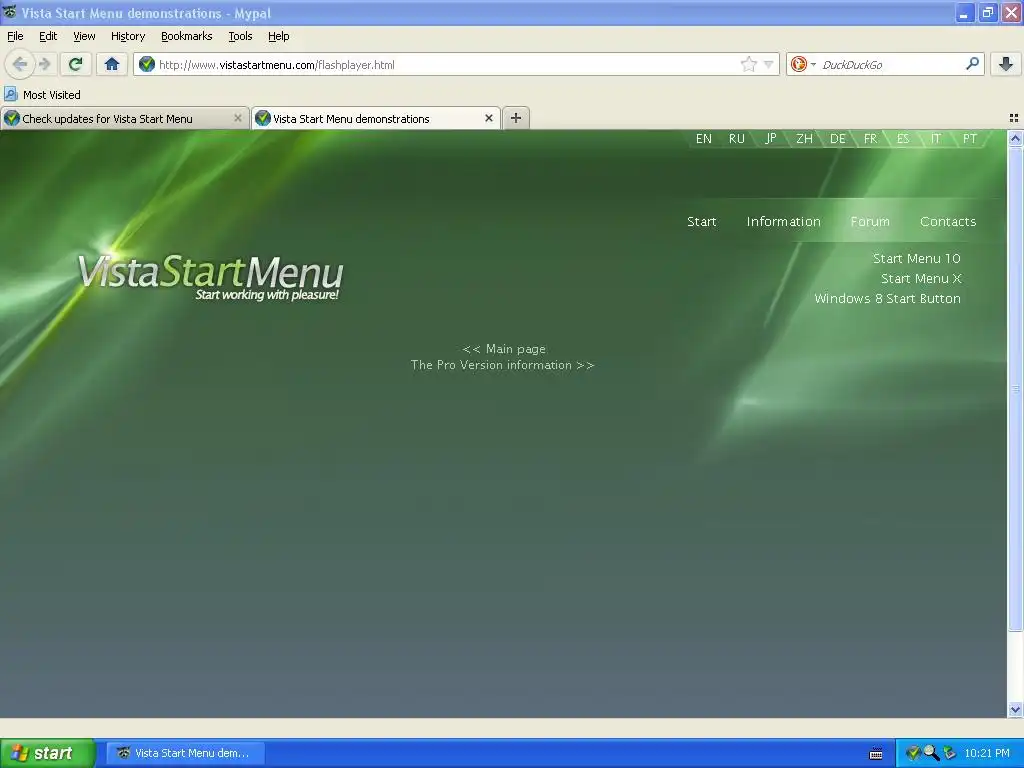
Task: Click the on-screen keyboard taskbar icon
Action: click(x=876, y=754)
